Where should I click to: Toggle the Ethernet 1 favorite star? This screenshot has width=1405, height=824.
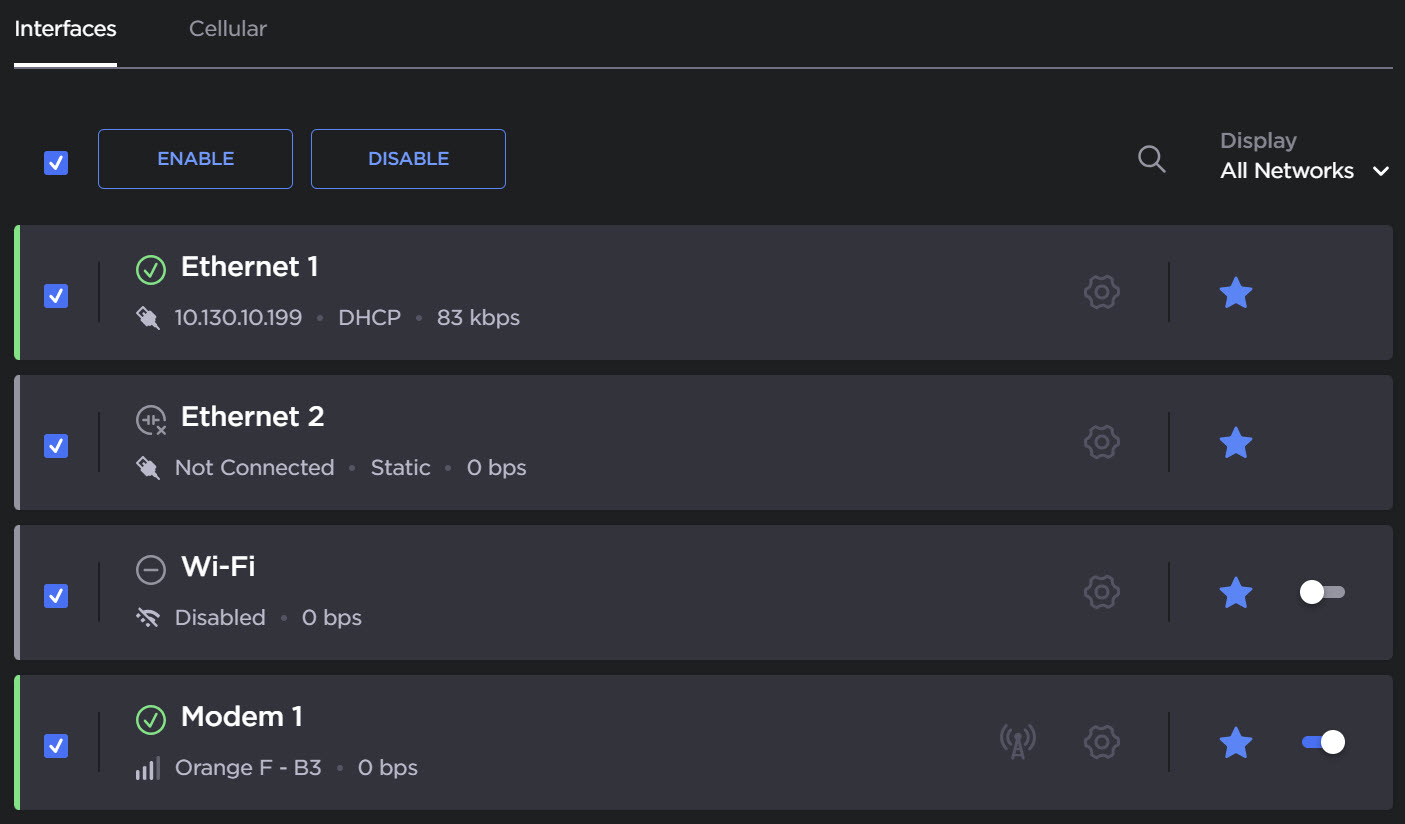(1236, 293)
